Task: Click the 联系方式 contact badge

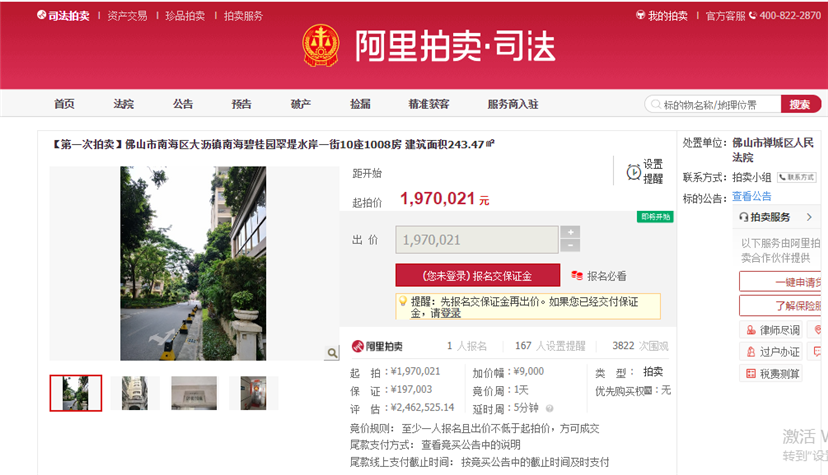Action: [797, 177]
